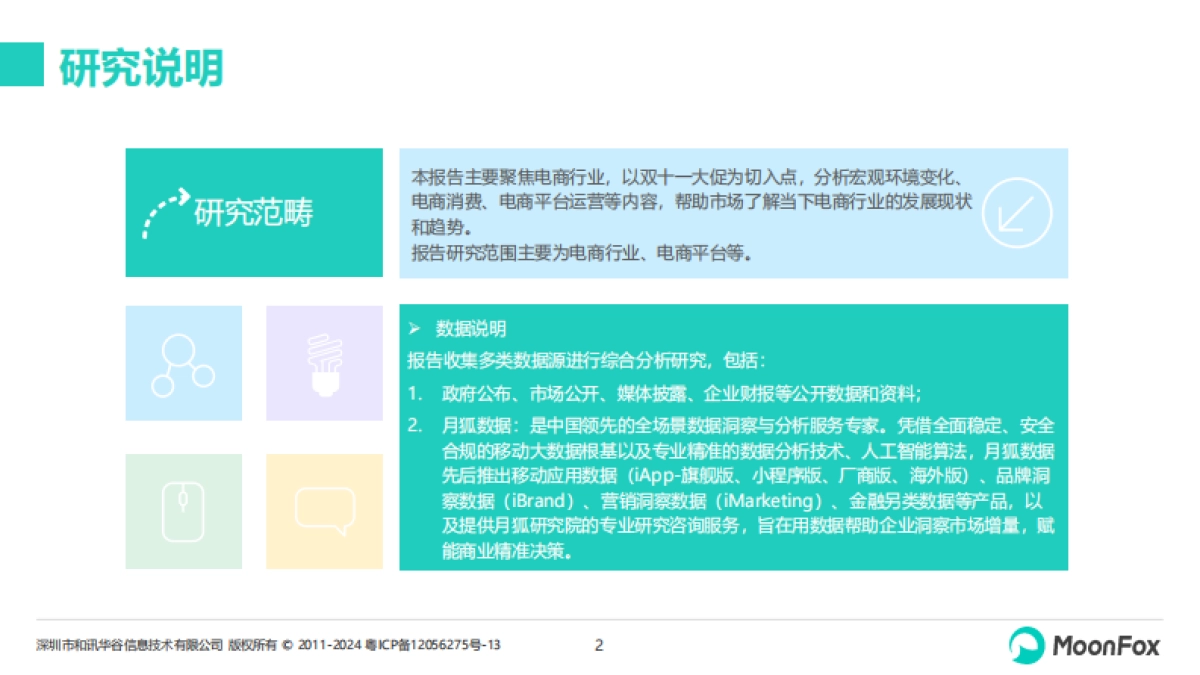Select the speech bubble icon on the yellow tile

click(324, 509)
